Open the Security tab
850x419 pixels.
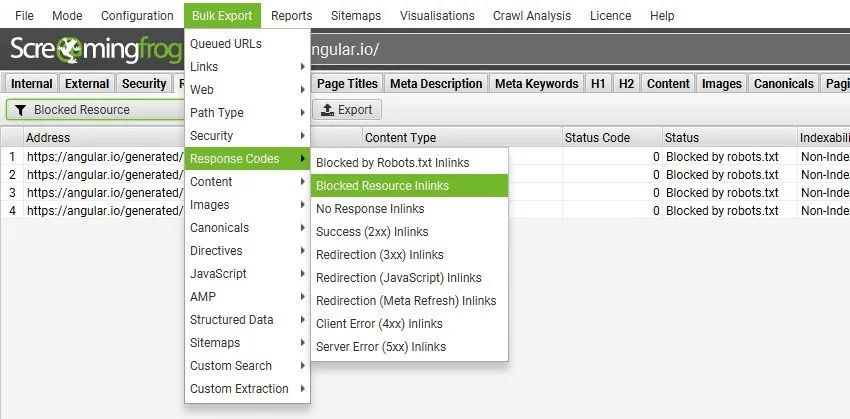(144, 84)
